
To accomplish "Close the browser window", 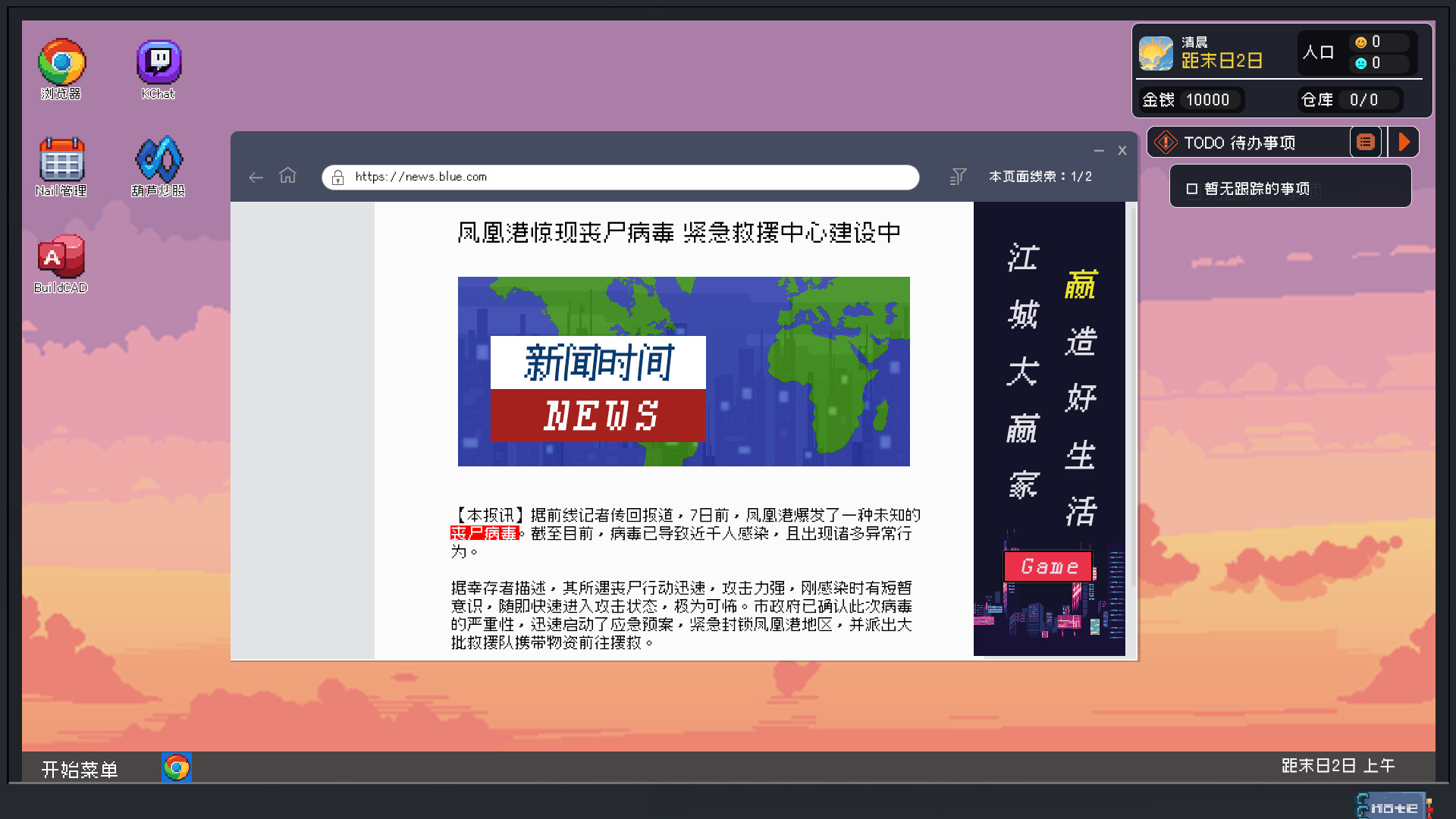I will 1122,150.
